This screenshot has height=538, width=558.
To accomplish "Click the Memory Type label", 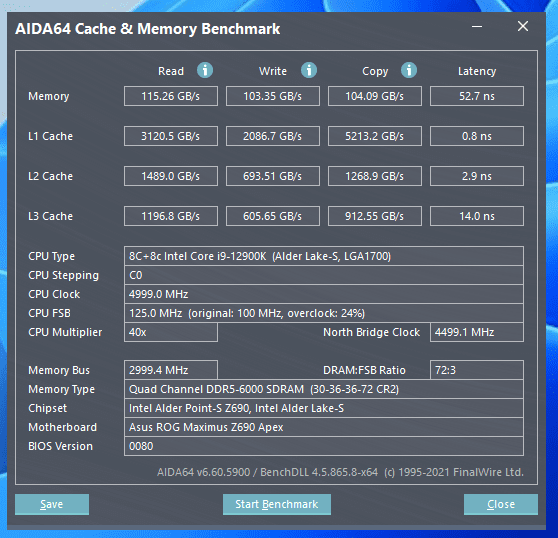I will 62,390.
